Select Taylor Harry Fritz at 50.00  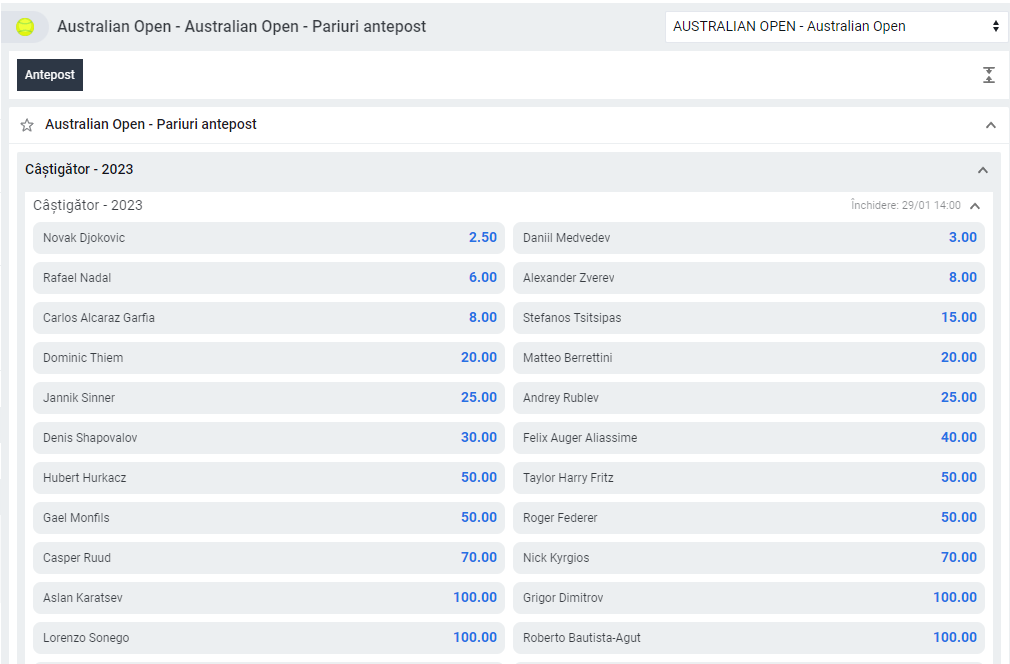748,477
